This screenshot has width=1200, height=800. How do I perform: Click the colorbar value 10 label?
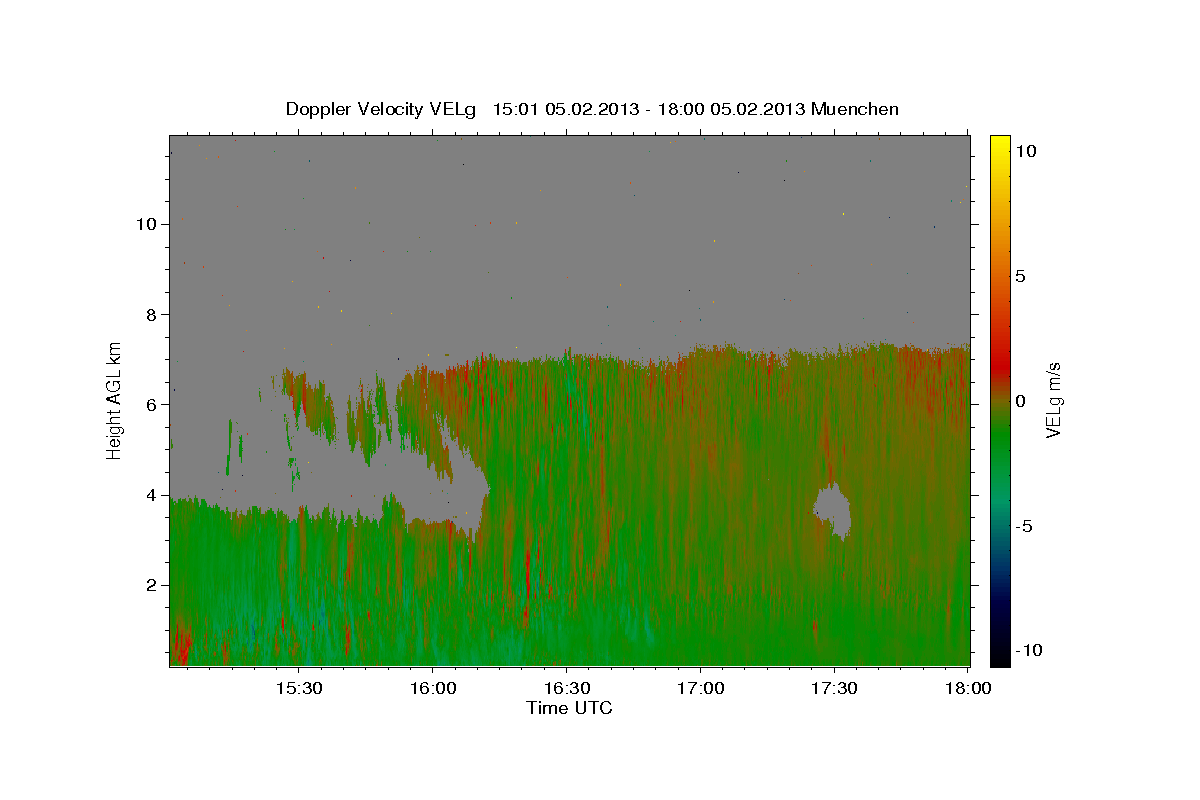pyautogui.click(x=1025, y=150)
